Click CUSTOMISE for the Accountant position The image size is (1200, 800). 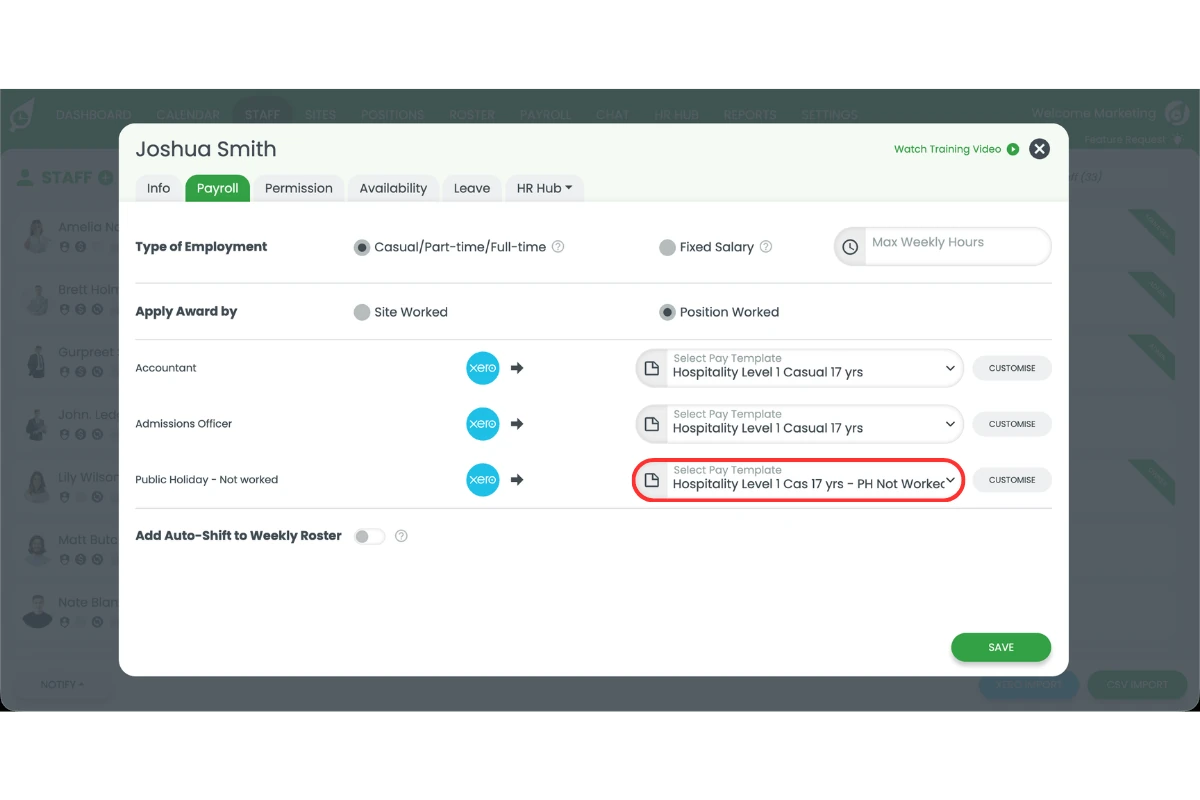[1012, 368]
